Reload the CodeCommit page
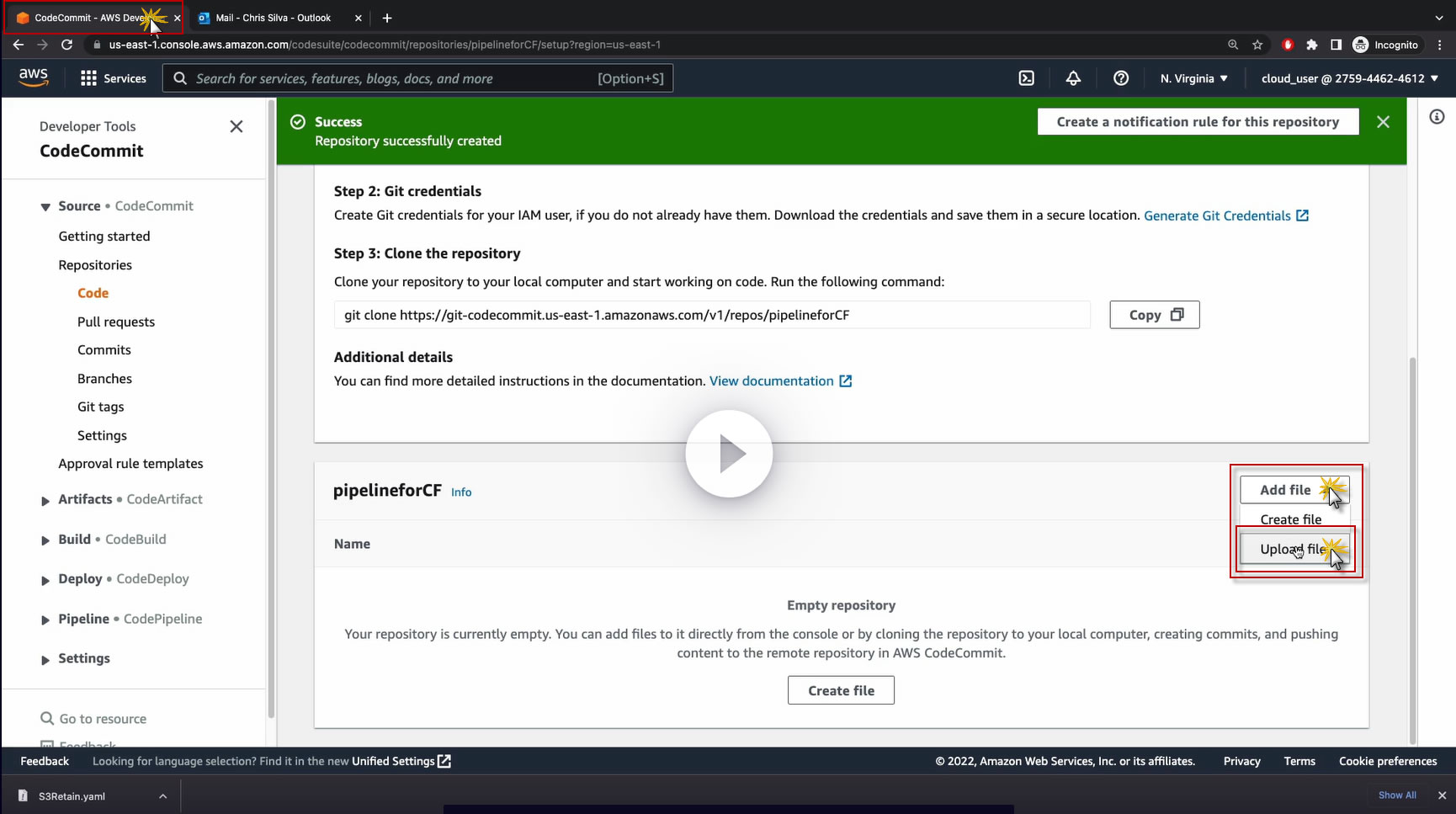1456x814 pixels. [x=67, y=45]
